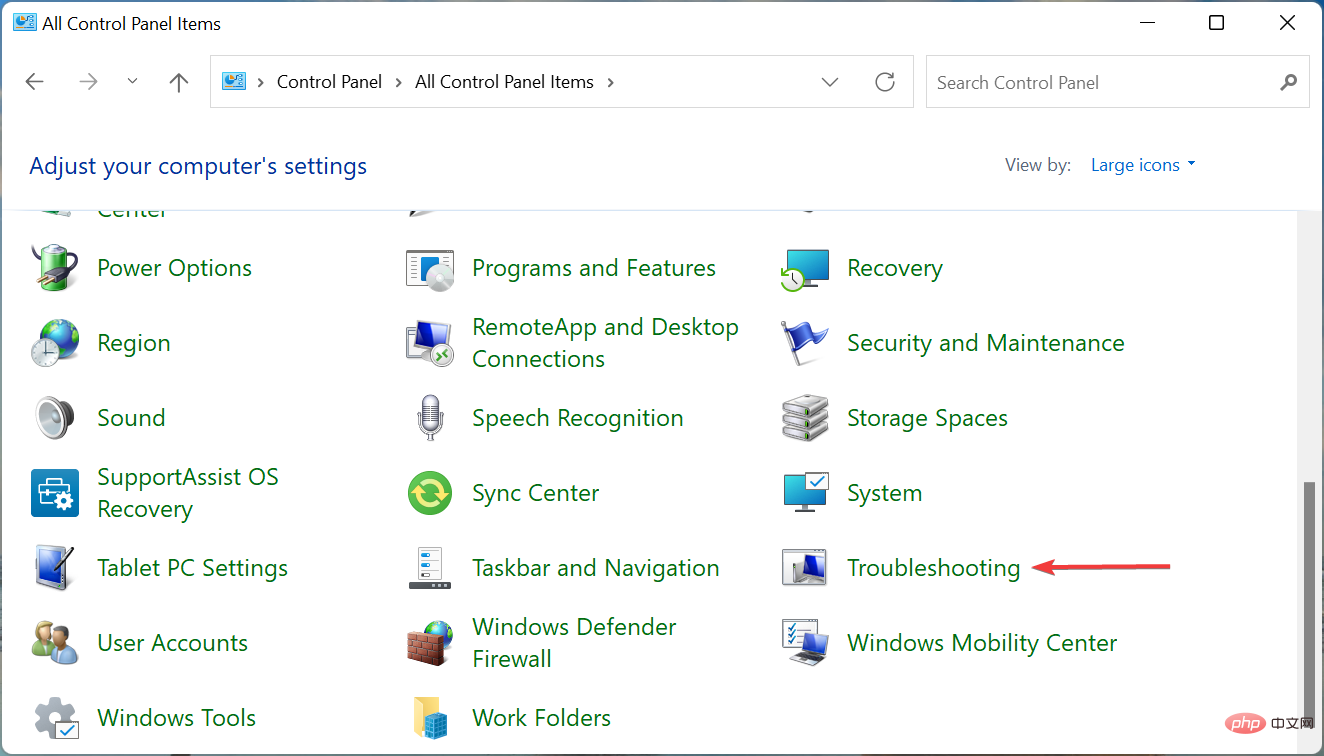This screenshot has height=756, width=1324.
Task: Open the Sync Center green icon
Action: 430,493
